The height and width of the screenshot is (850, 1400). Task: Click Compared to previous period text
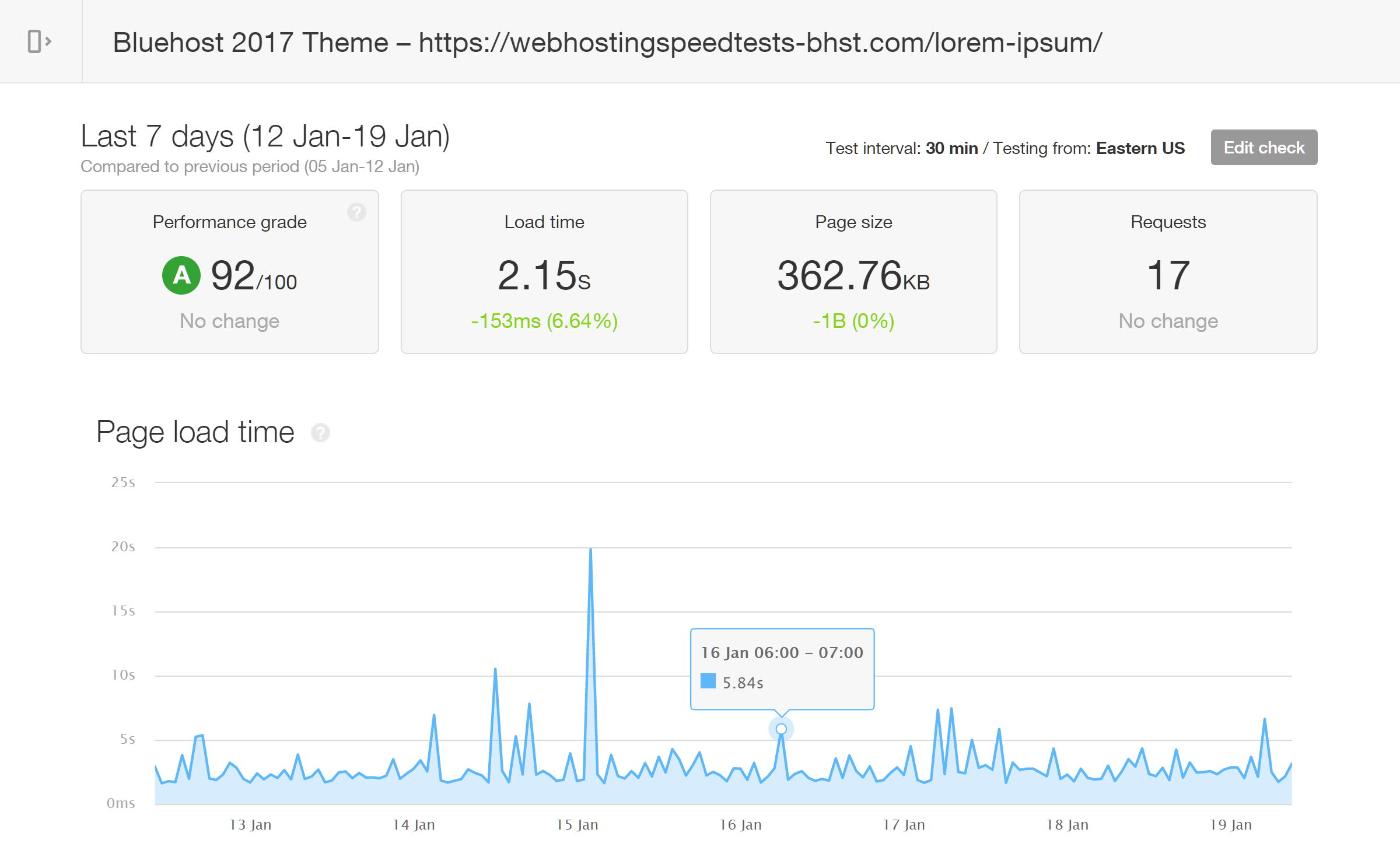[x=250, y=167]
